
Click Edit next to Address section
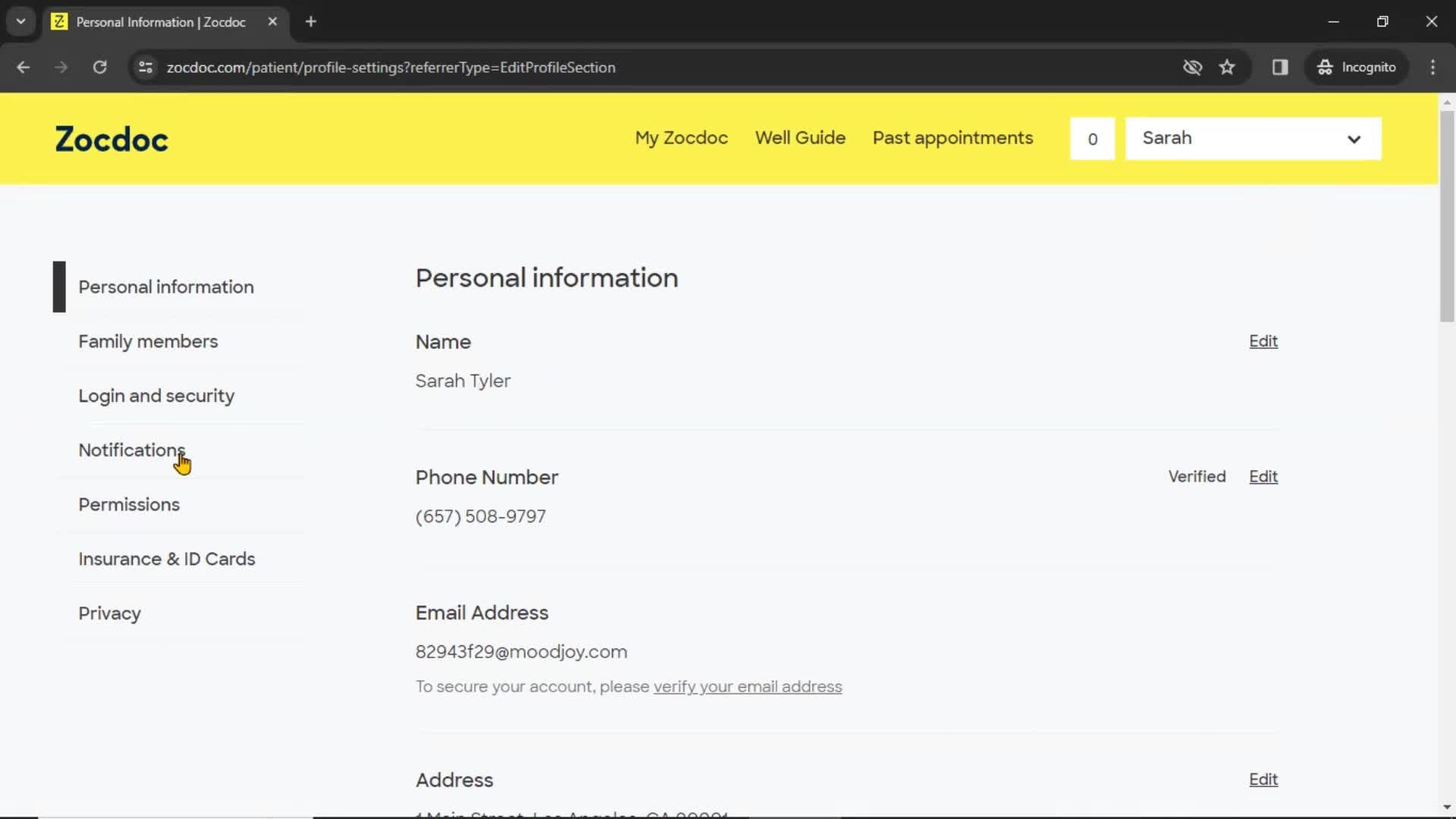tap(1264, 779)
